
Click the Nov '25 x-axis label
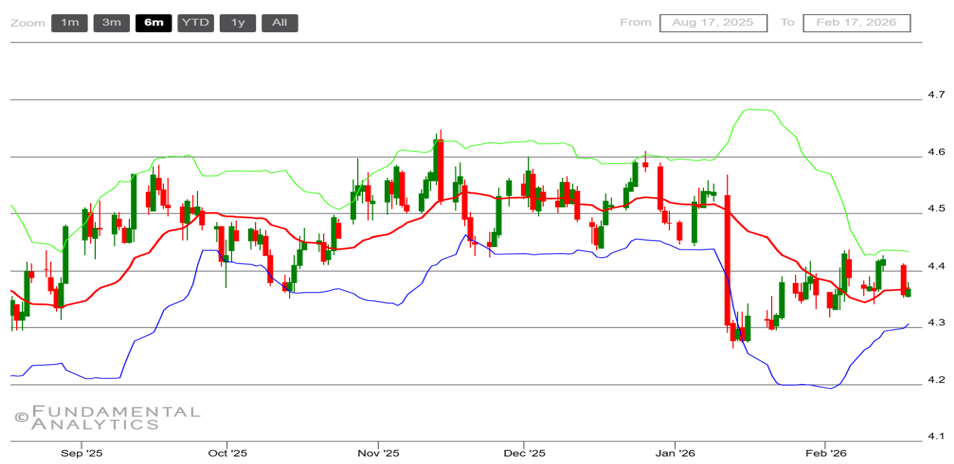click(x=378, y=452)
